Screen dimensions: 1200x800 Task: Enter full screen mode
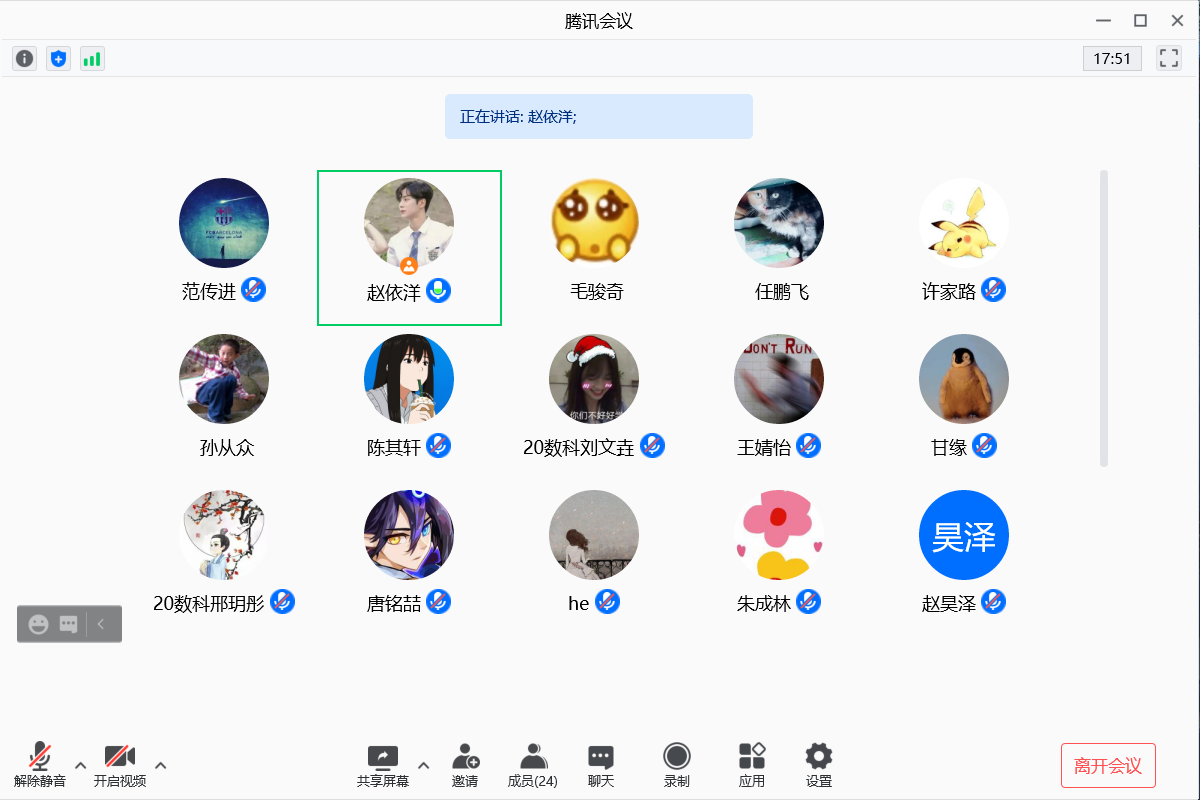pyautogui.click(x=1168, y=58)
